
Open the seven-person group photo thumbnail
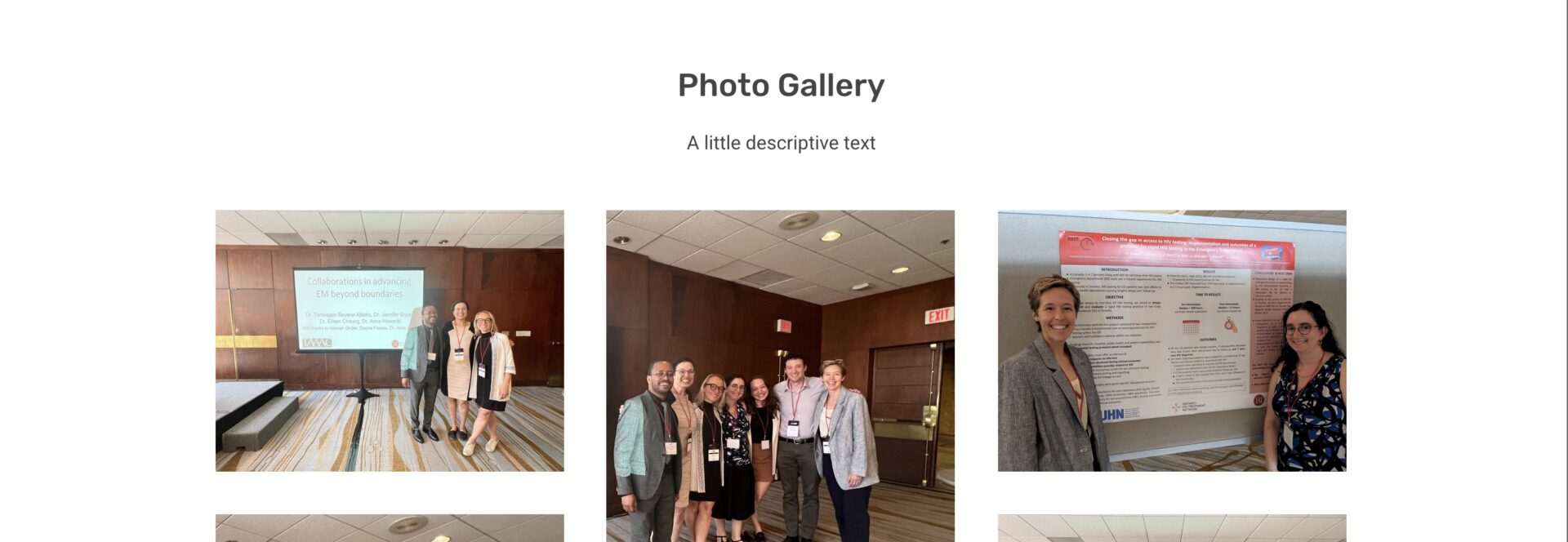tap(780, 376)
